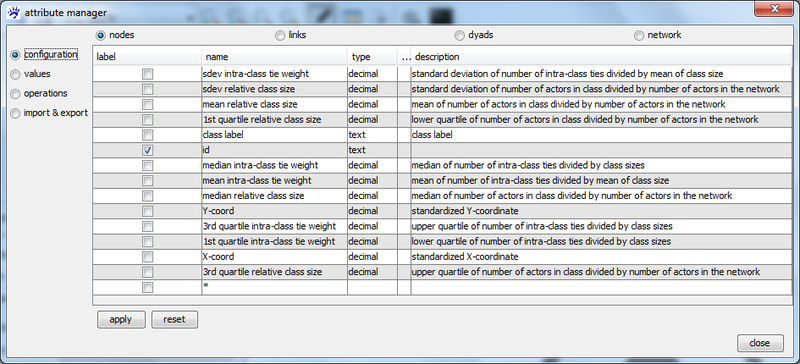Image resolution: width=800 pixels, height=364 pixels.
Task: Select name cell 'sdev intra-class tie weight'
Action: [274, 74]
